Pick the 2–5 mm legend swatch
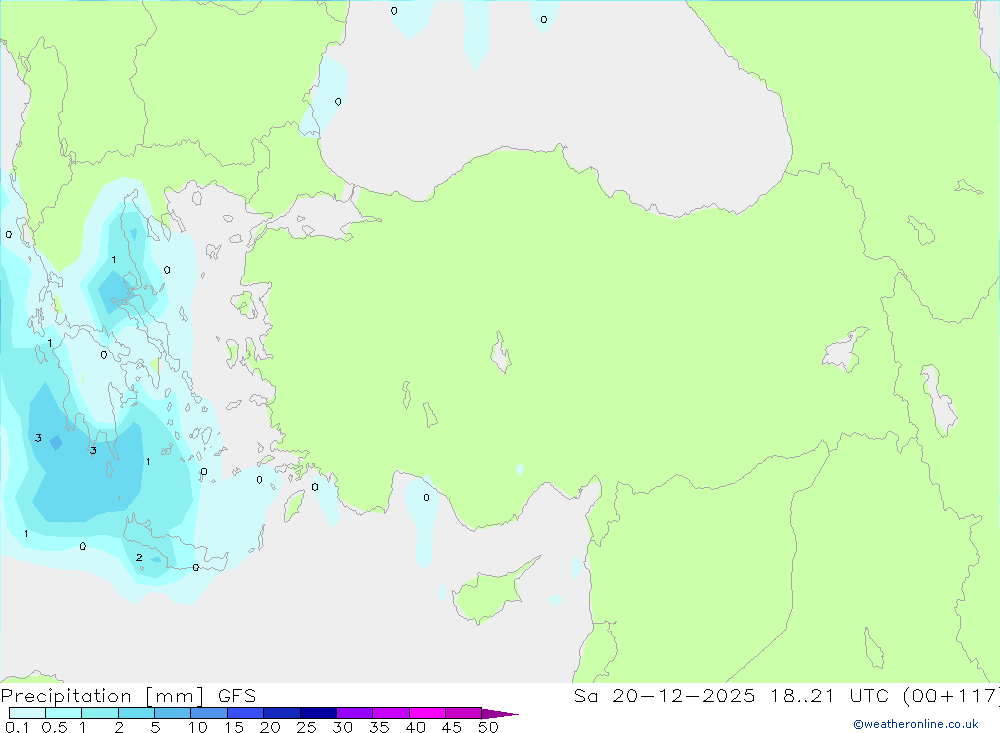This screenshot has width=1000, height=733. coord(136,713)
